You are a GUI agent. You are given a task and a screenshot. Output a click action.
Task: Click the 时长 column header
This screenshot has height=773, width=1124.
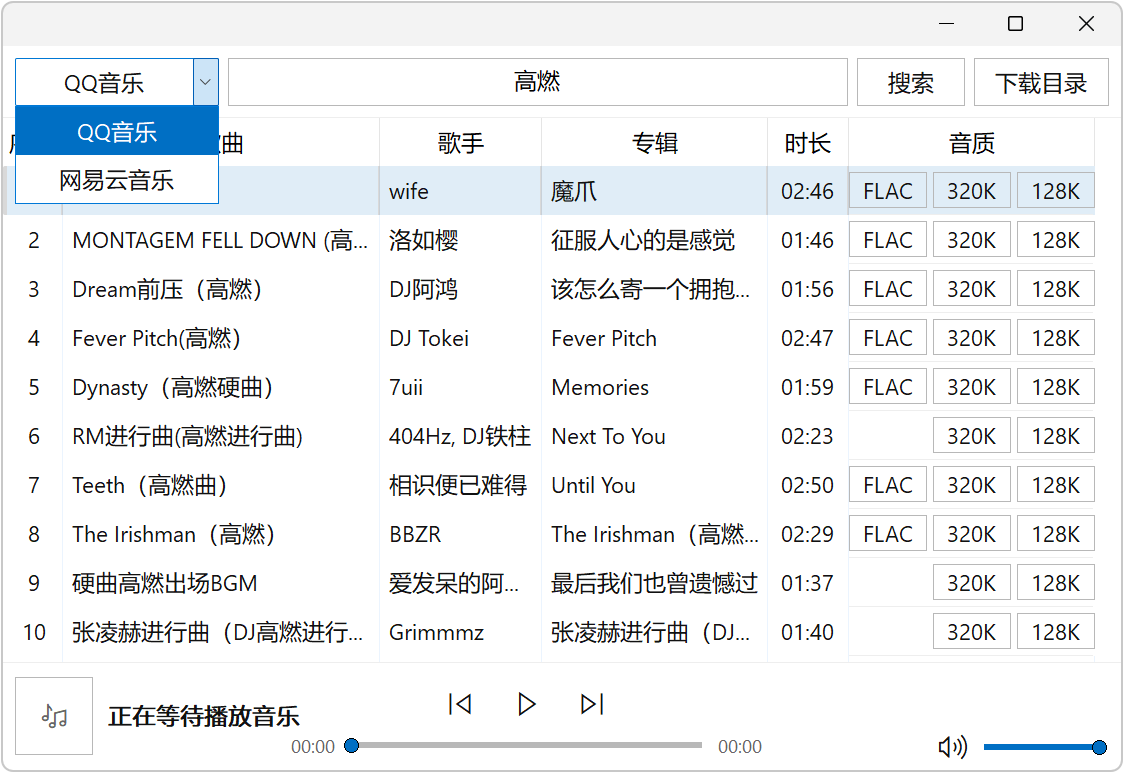click(807, 143)
